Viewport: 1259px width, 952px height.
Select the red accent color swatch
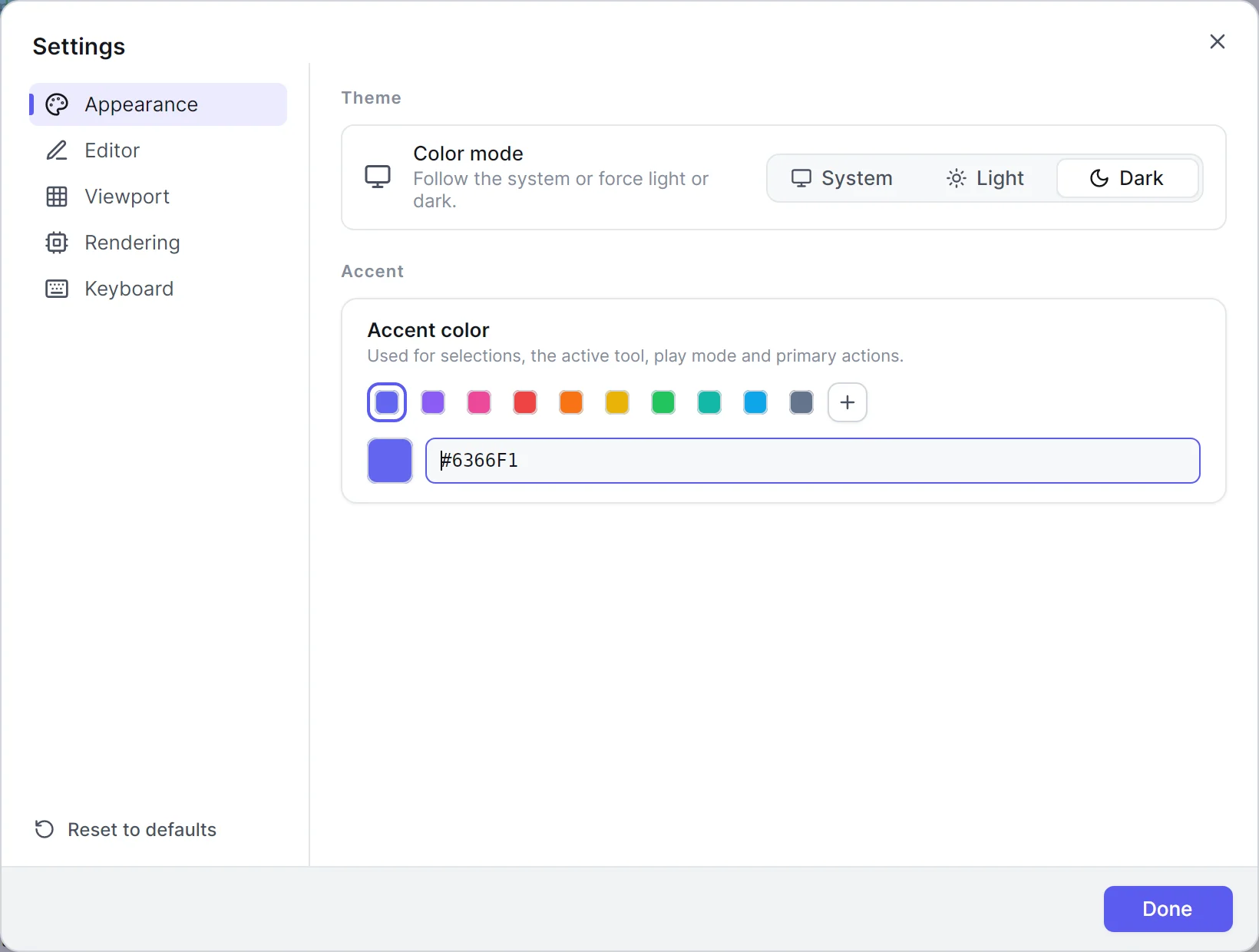525,402
